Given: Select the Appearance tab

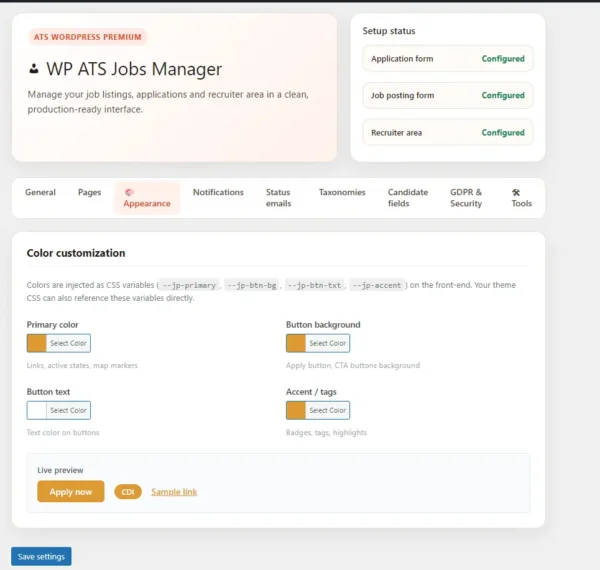Looking at the screenshot, I should [147, 198].
